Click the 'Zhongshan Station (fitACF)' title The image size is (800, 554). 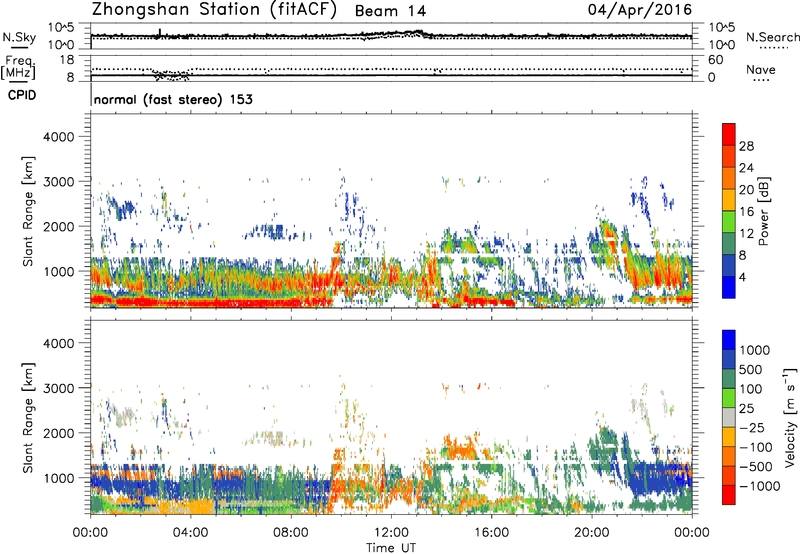214,10
